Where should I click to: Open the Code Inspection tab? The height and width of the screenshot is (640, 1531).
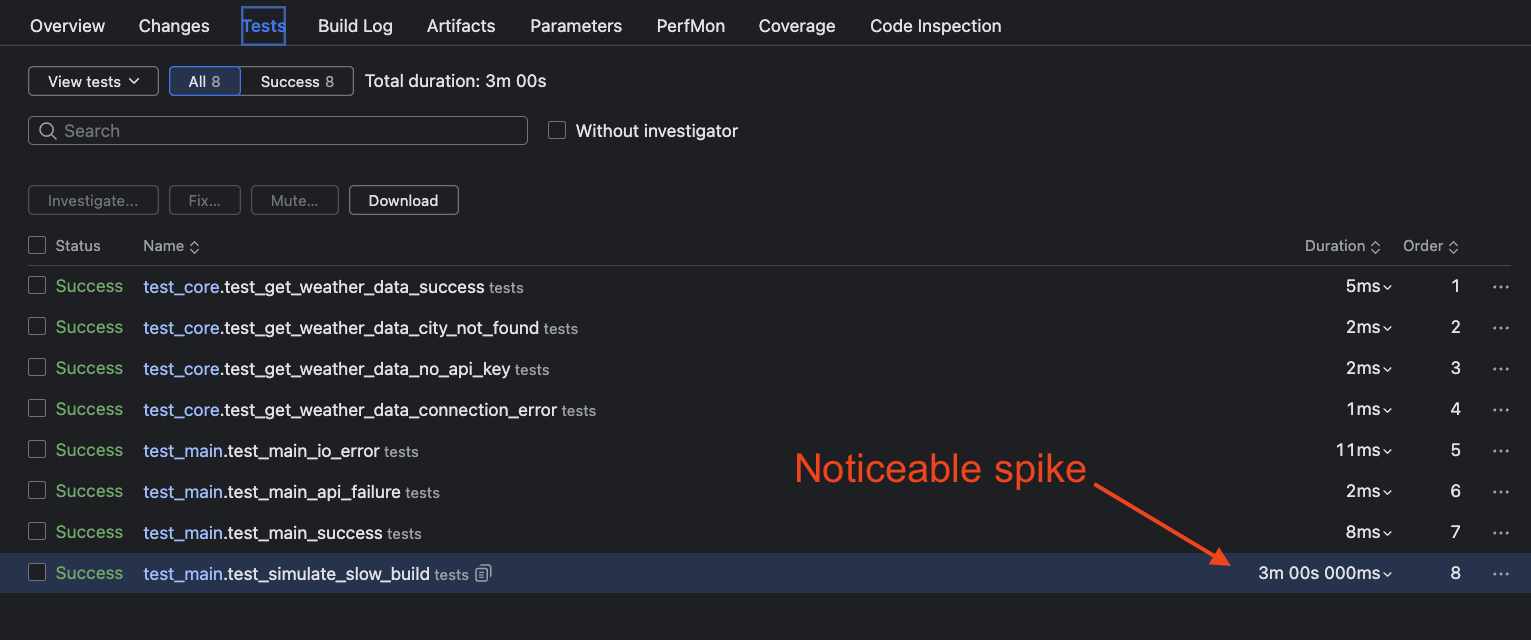click(935, 26)
